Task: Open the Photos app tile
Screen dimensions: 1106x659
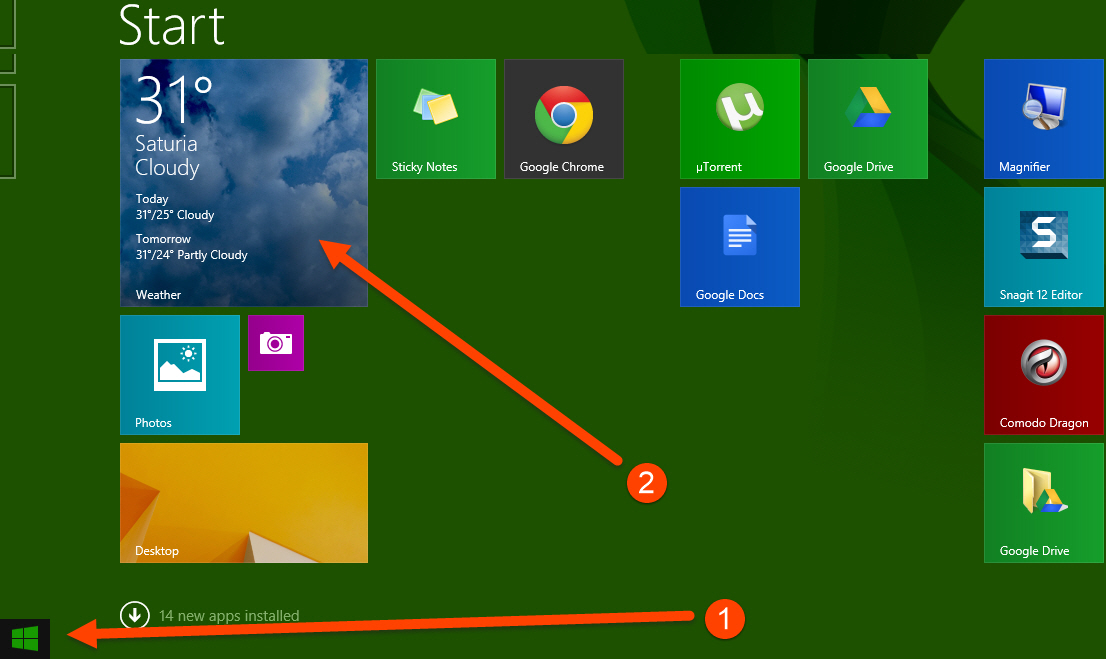Action: coord(179,374)
